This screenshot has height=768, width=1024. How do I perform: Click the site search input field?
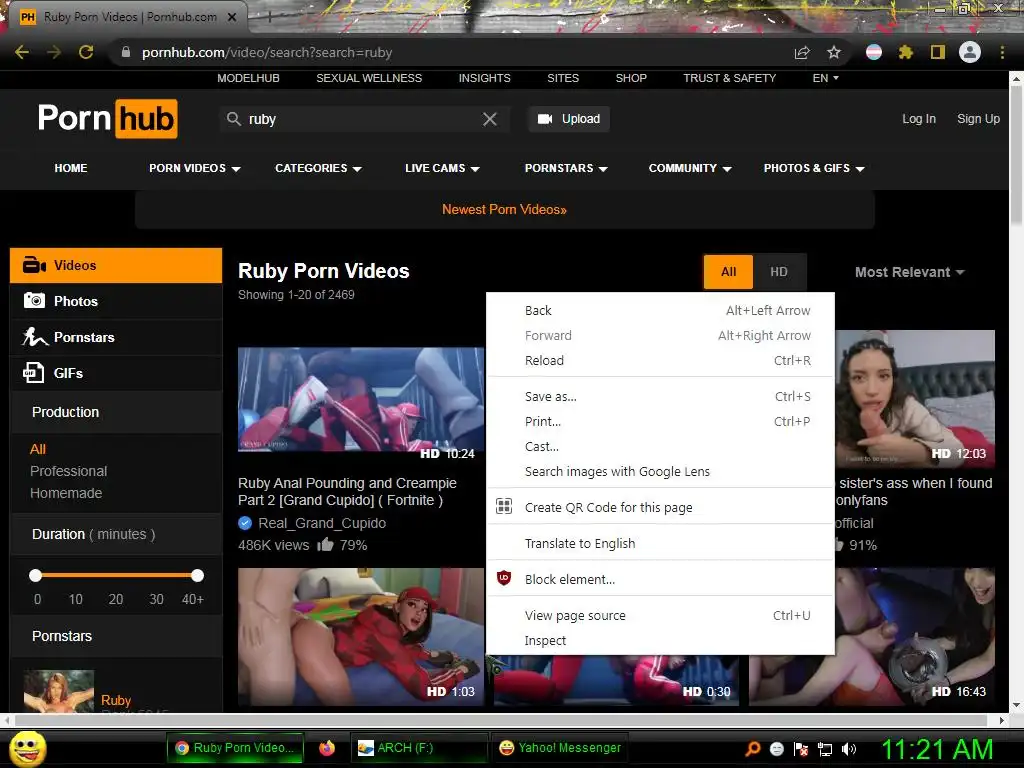tap(364, 119)
